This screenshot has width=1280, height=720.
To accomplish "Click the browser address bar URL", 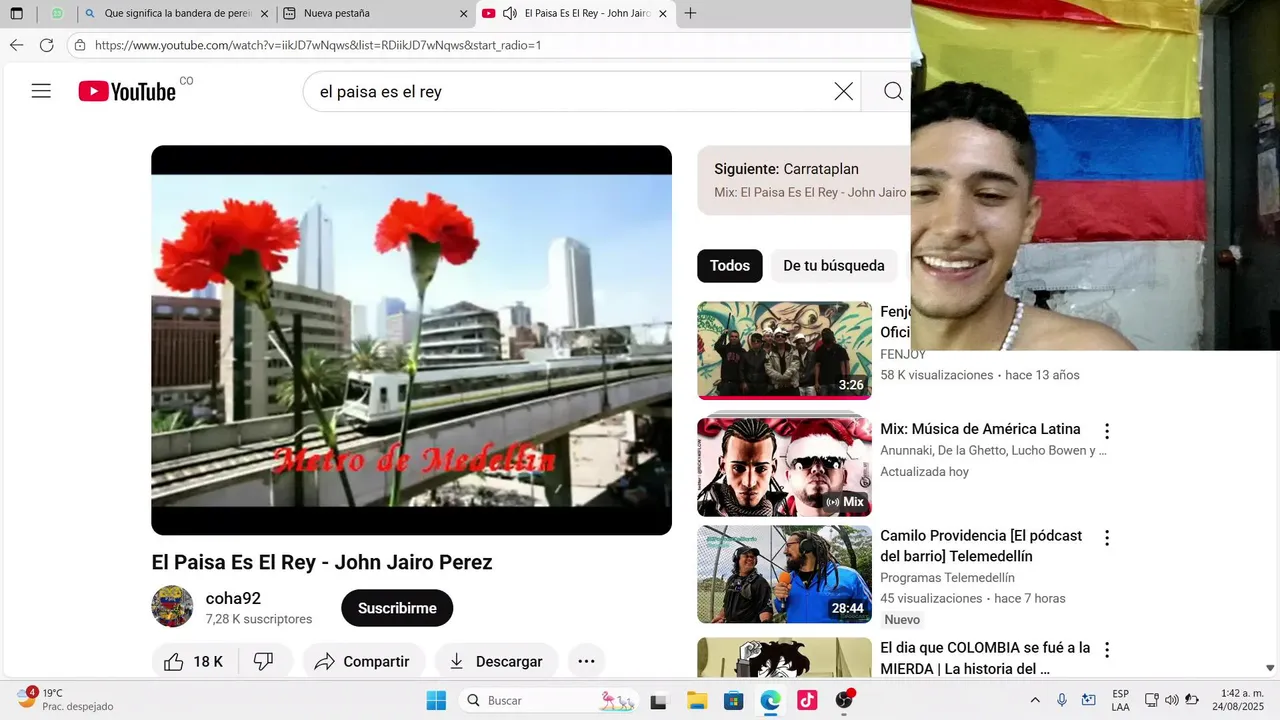I will (318, 45).
